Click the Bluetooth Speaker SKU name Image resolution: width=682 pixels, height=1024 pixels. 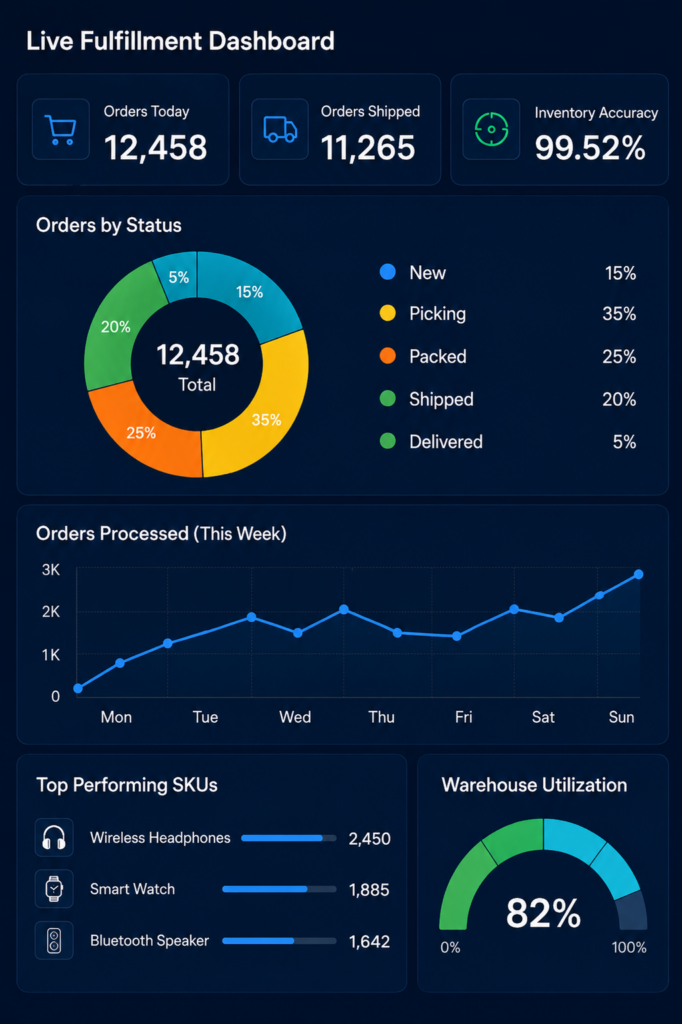[x=150, y=940]
